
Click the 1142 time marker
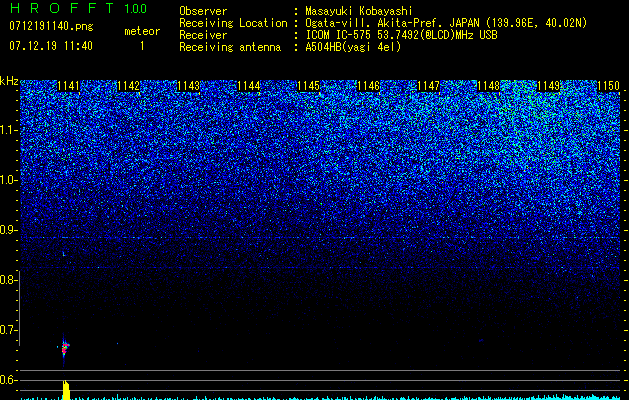pyautogui.click(x=128, y=86)
